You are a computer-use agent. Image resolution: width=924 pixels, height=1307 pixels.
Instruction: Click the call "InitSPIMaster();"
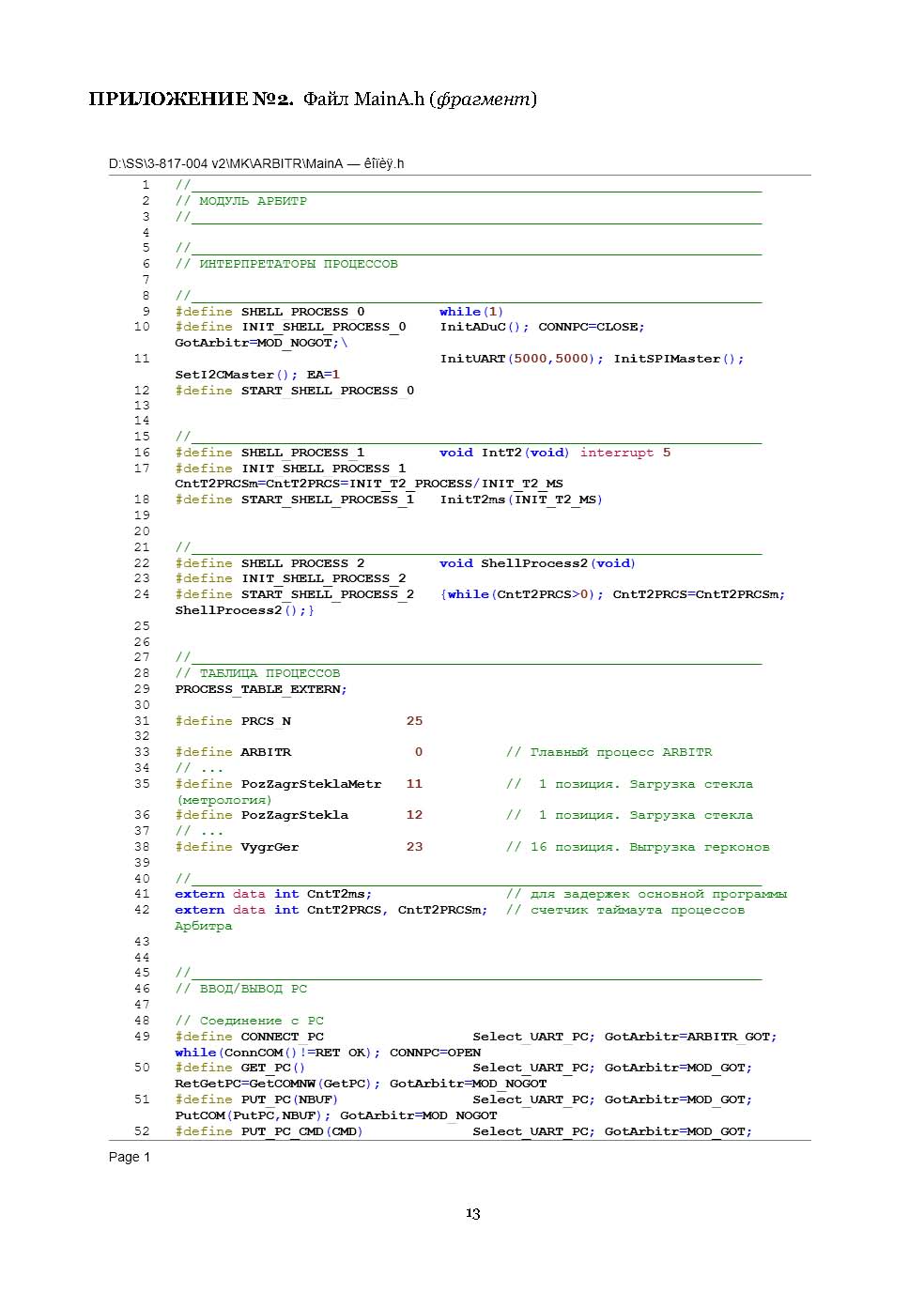pyautogui.click(x=679, y=359)
